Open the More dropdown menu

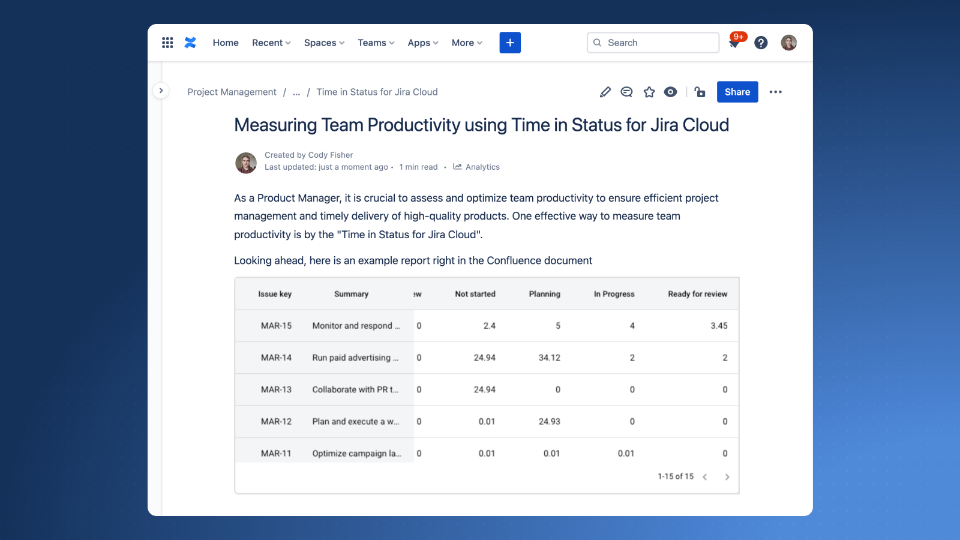pyautogui.click(x=467, y=42)
